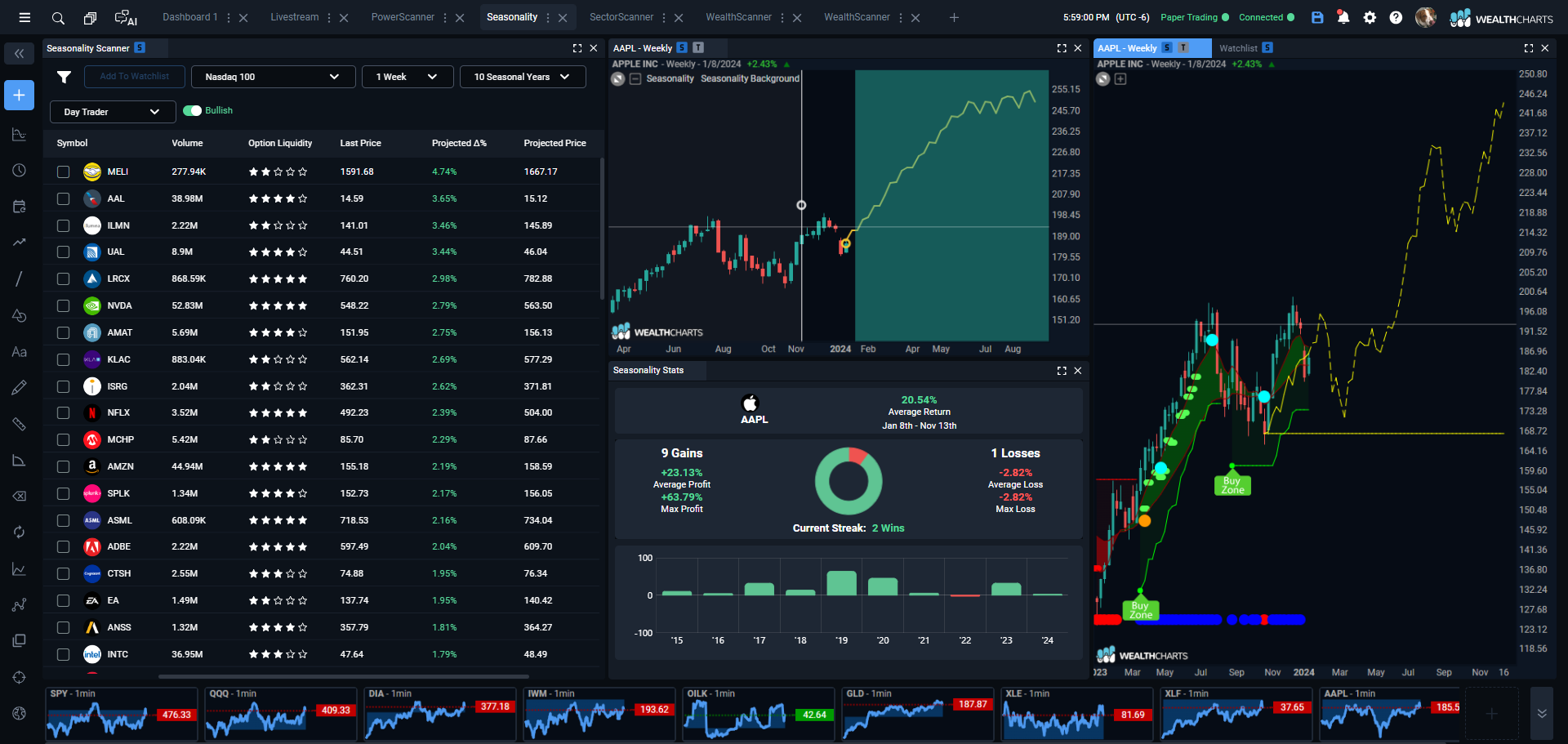Maximize the Seasonality Stats panel
1568x744 pixels.
(x=1062, y=371)
